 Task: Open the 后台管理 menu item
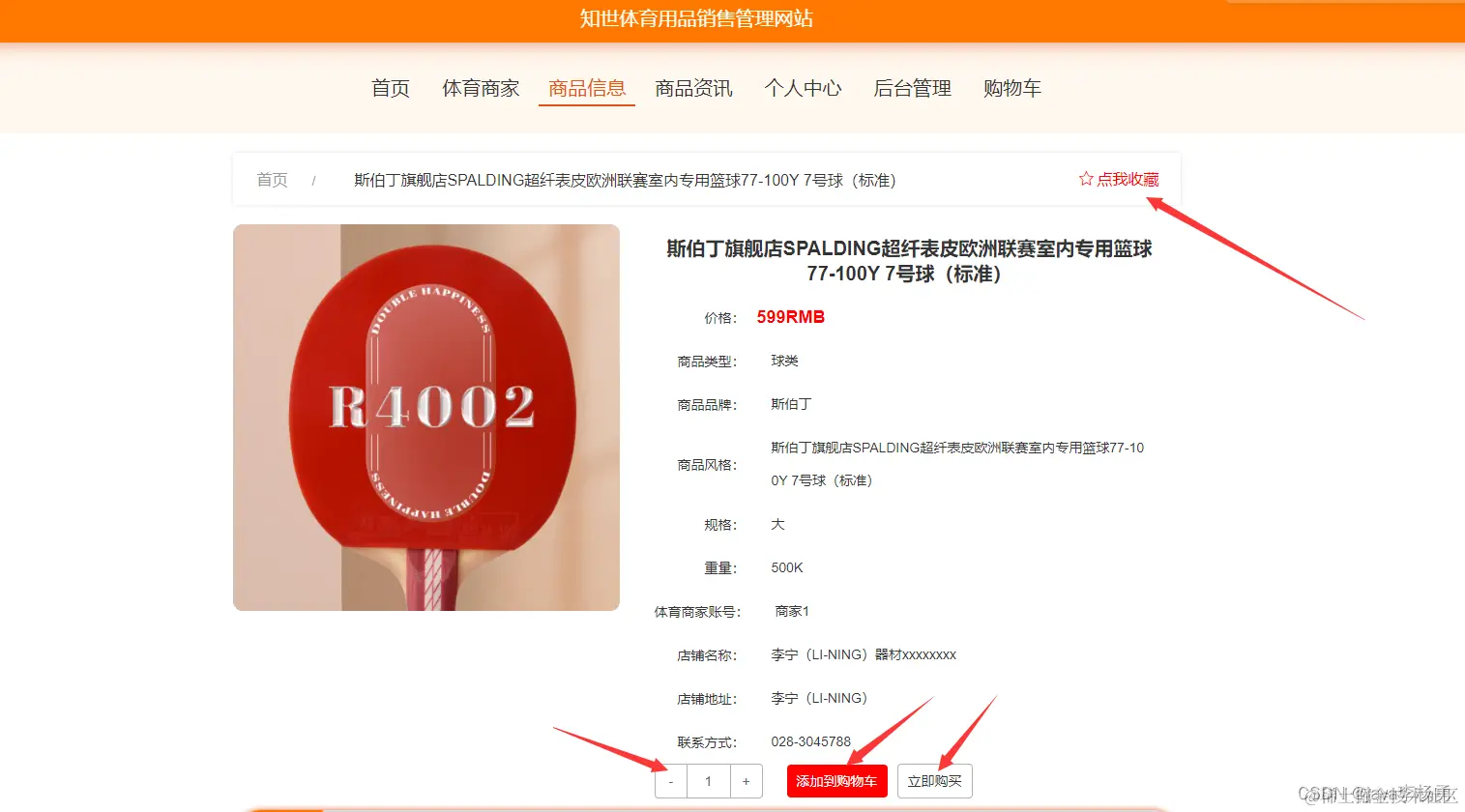[912, 89]
